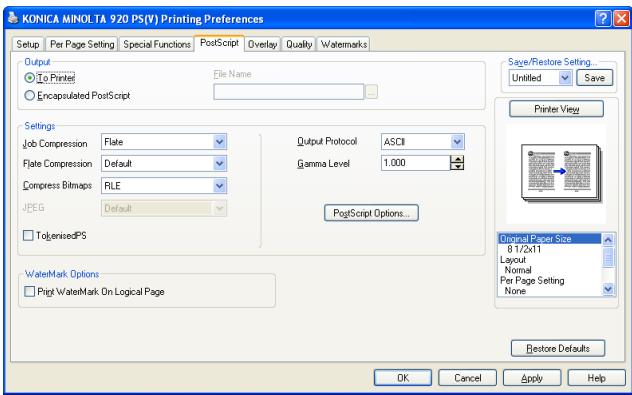632x395 pixels.
Task: Select the None list entry
Action: pos(549,291)
